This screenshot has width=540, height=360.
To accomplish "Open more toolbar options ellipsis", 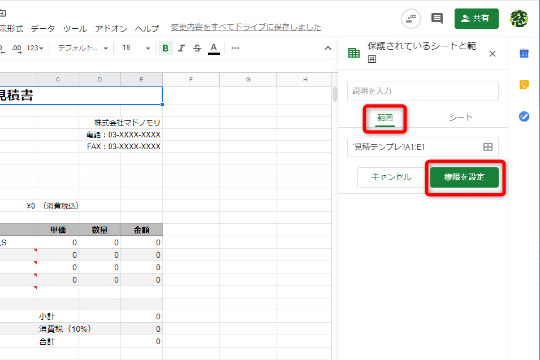I will click(235, 48).
